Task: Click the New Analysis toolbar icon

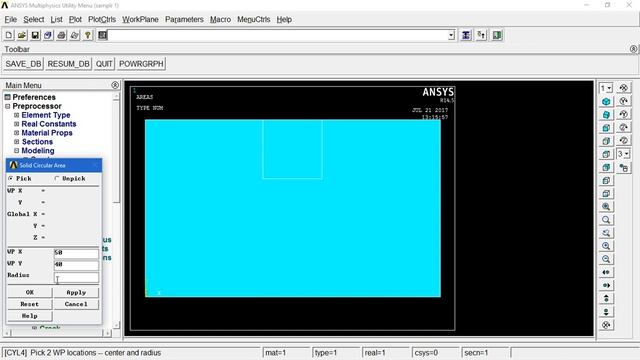Action: 9,35
